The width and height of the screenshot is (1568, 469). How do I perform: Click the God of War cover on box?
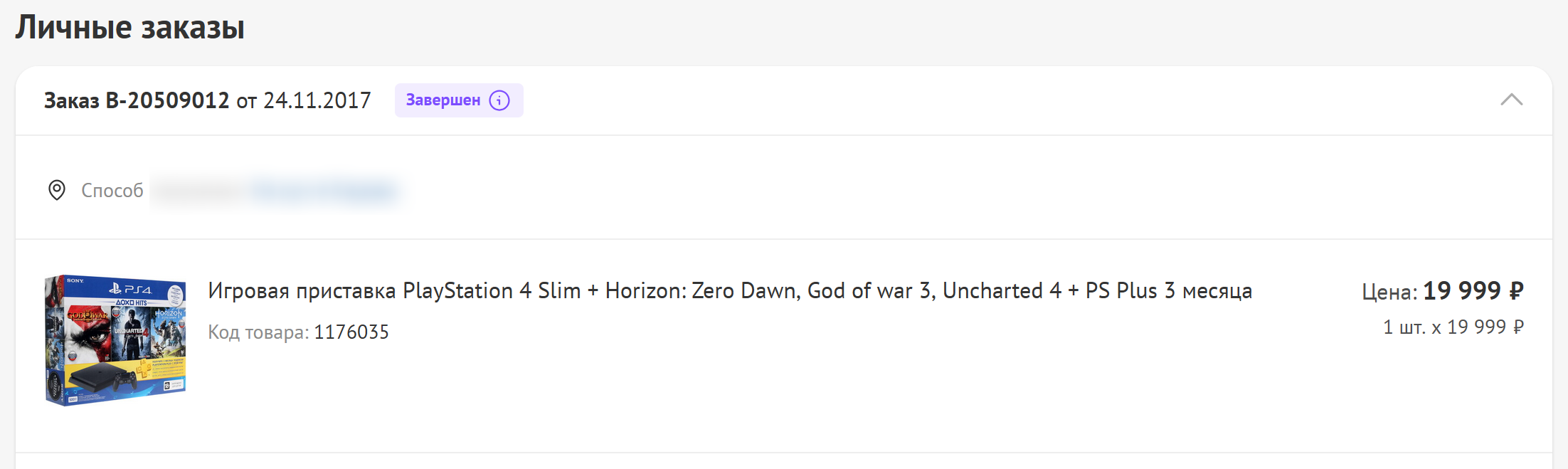(88, 333)
